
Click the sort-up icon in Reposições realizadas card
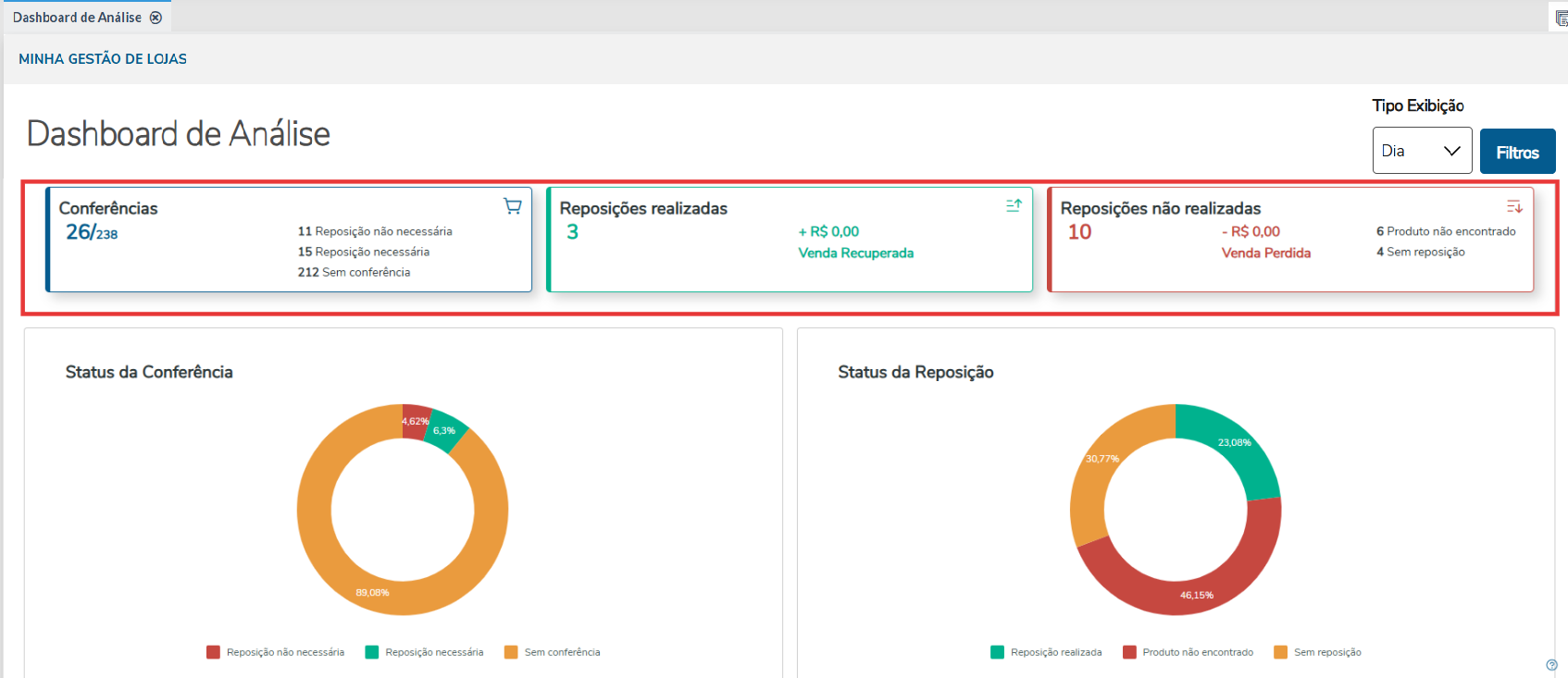pos(1014,205)
